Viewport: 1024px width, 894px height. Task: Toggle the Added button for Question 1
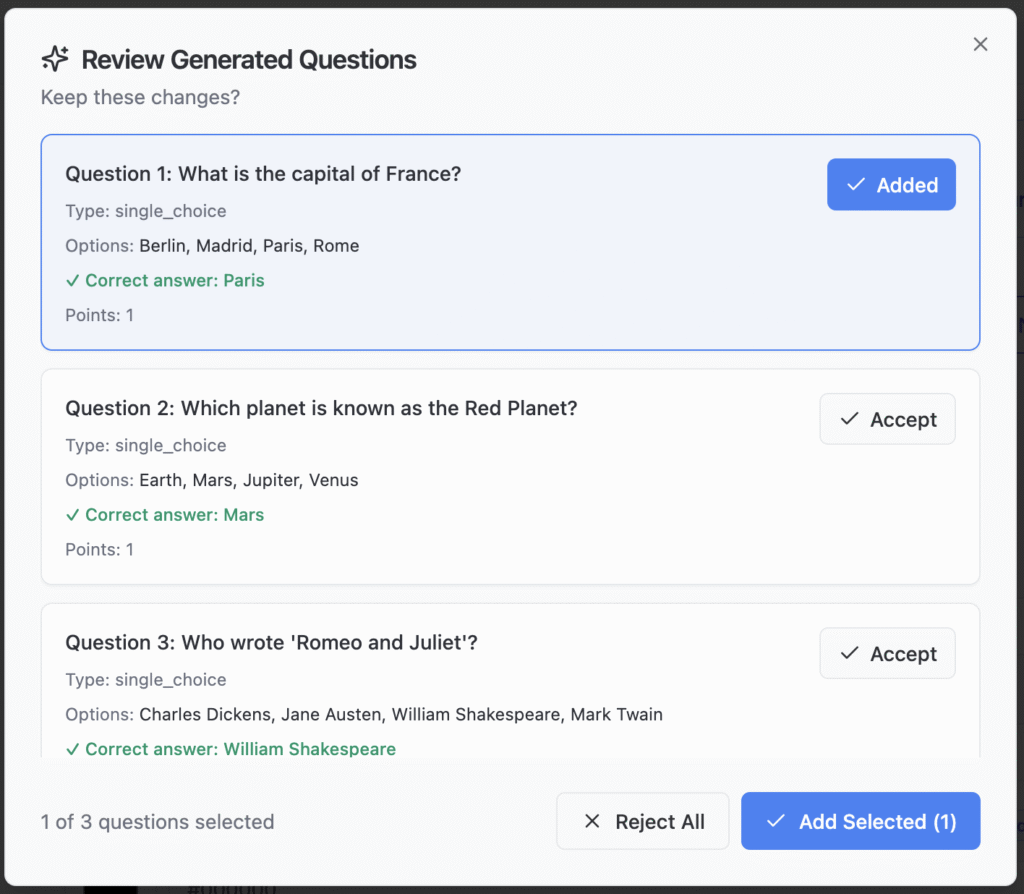890,185
